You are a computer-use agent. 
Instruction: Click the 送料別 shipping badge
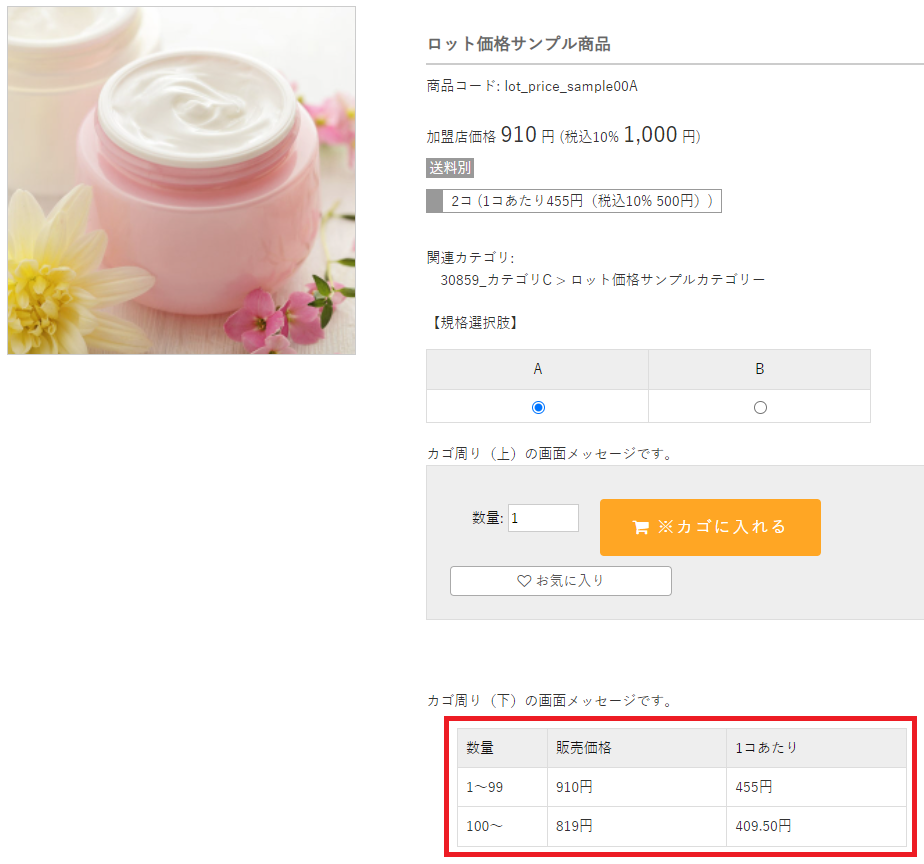click(450, 168)
